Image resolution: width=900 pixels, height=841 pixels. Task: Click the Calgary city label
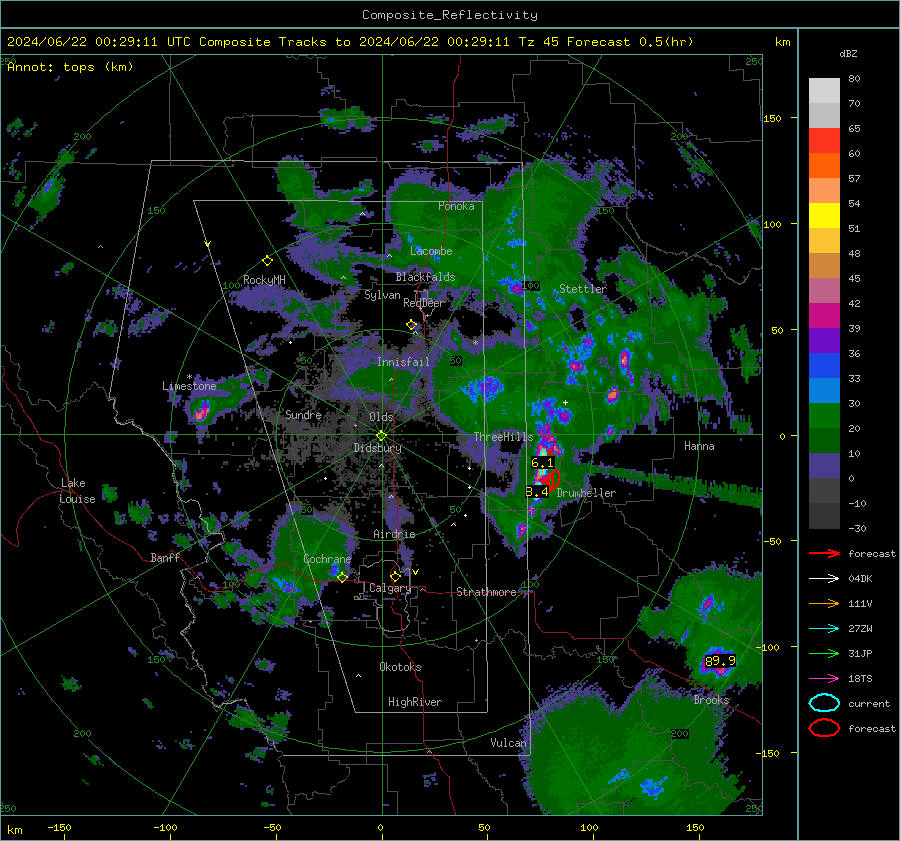coord(390,588)
